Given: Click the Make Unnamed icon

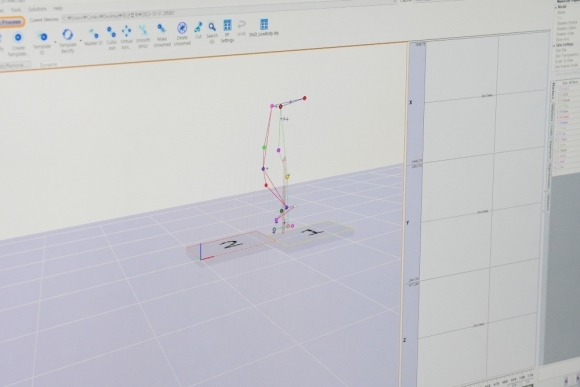Looking at the screenshot, I should (x=162, y=29).
